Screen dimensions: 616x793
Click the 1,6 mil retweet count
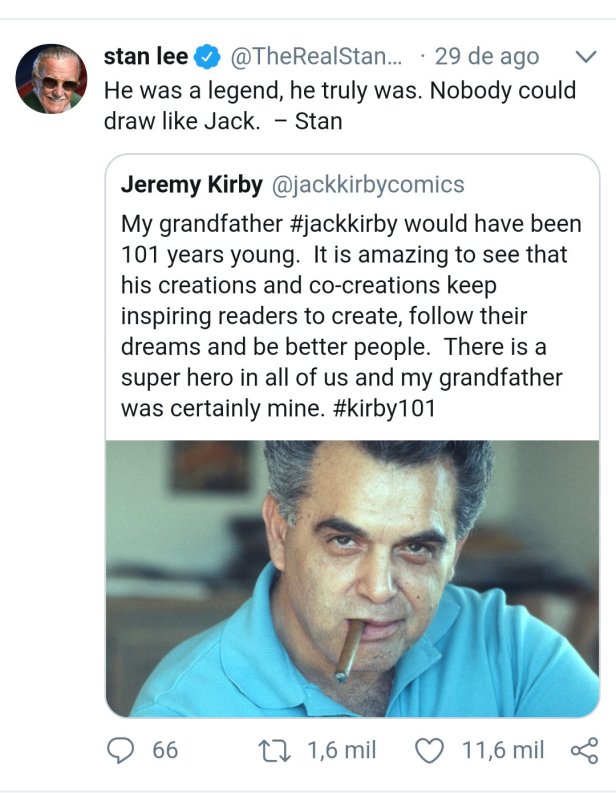[342, 750]
